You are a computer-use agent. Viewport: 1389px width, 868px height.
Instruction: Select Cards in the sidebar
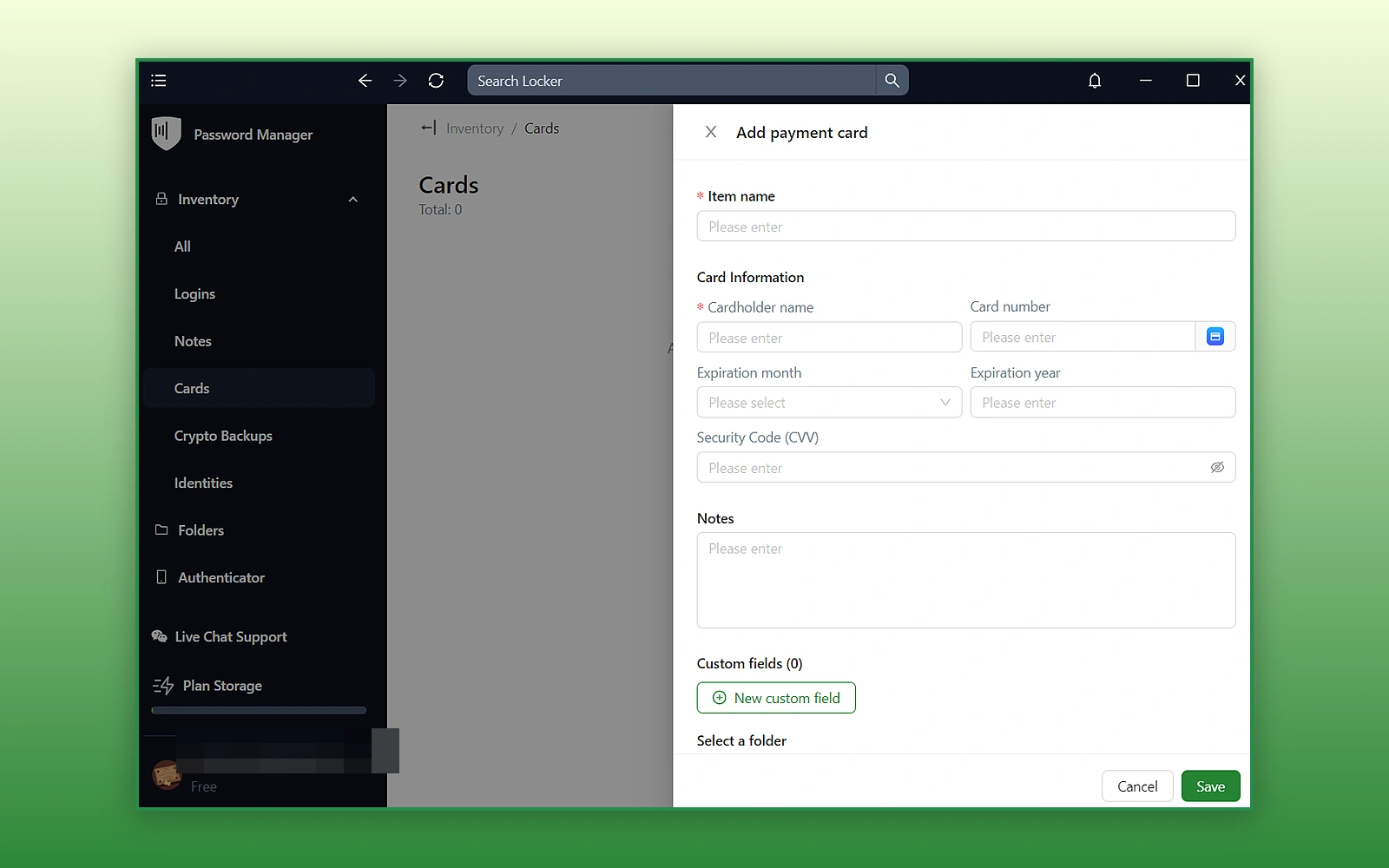pyautogui.click(x=259, y=388)
